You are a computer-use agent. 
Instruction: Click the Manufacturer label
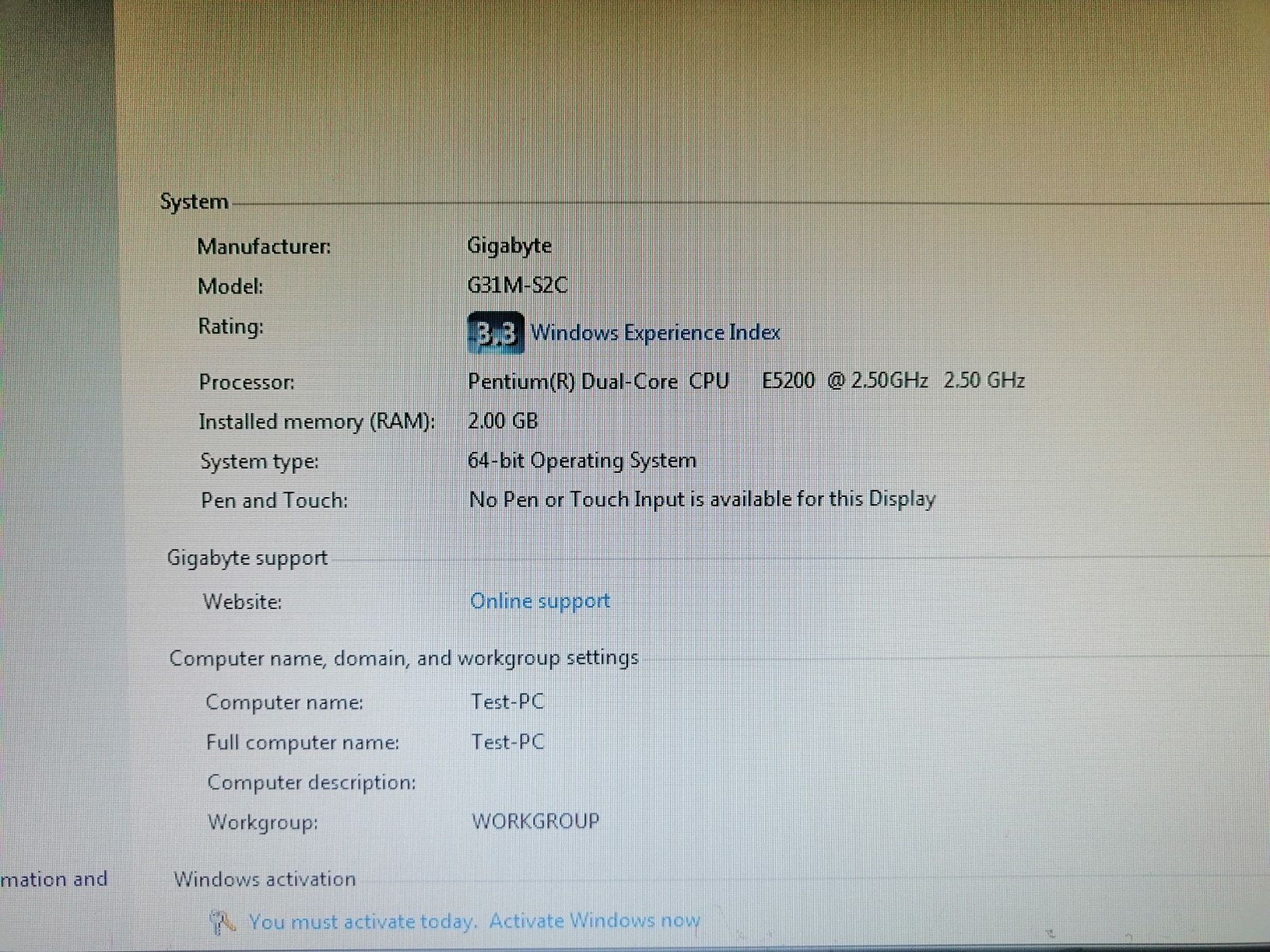[x=264, y=247]
